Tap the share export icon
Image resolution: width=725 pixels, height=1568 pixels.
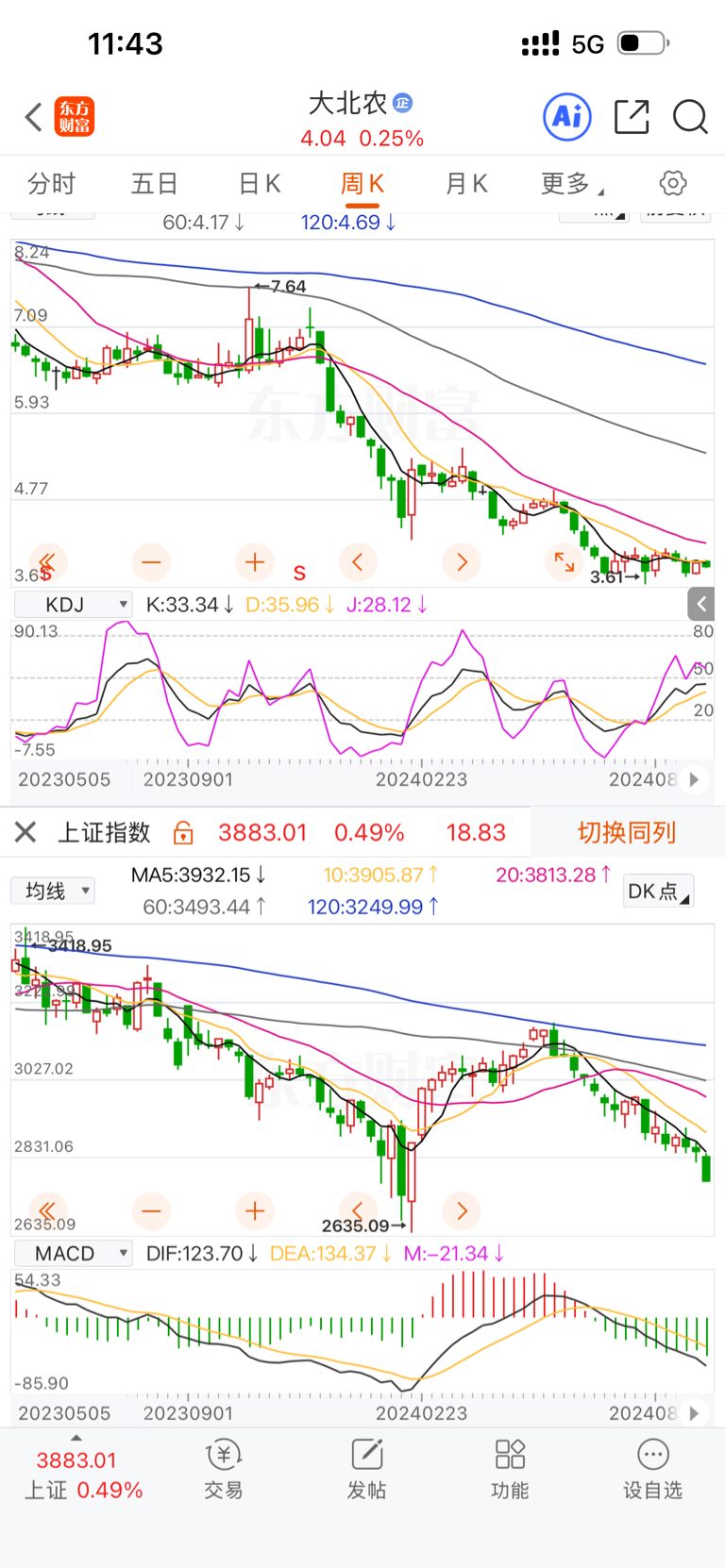631,116
